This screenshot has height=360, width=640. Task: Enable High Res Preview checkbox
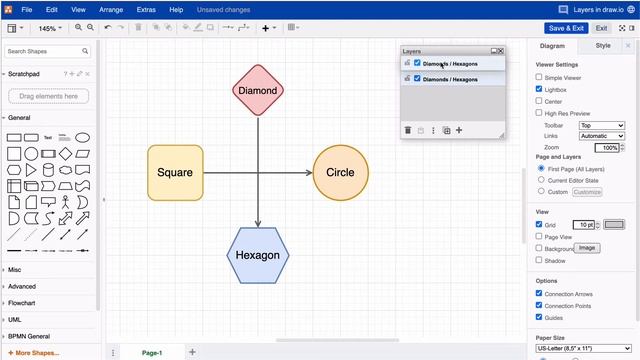(539, 112)
